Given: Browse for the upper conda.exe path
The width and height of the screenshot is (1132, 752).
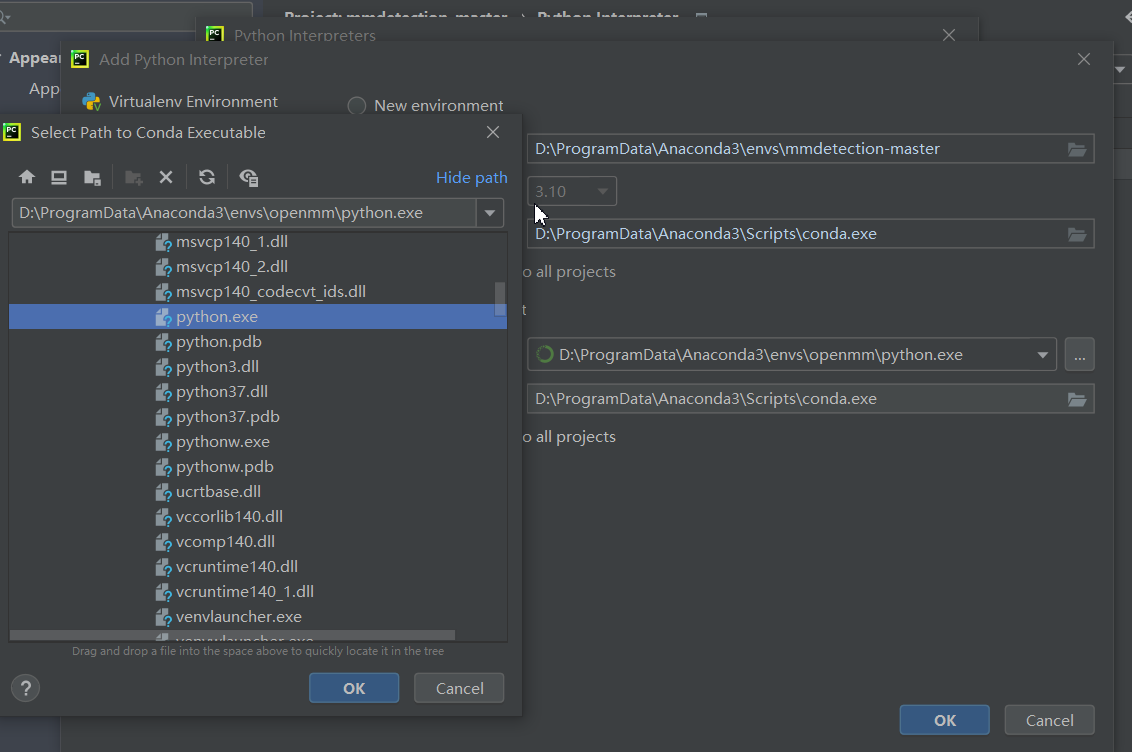Looking at the screenshot, I should tap(1077, 235).
